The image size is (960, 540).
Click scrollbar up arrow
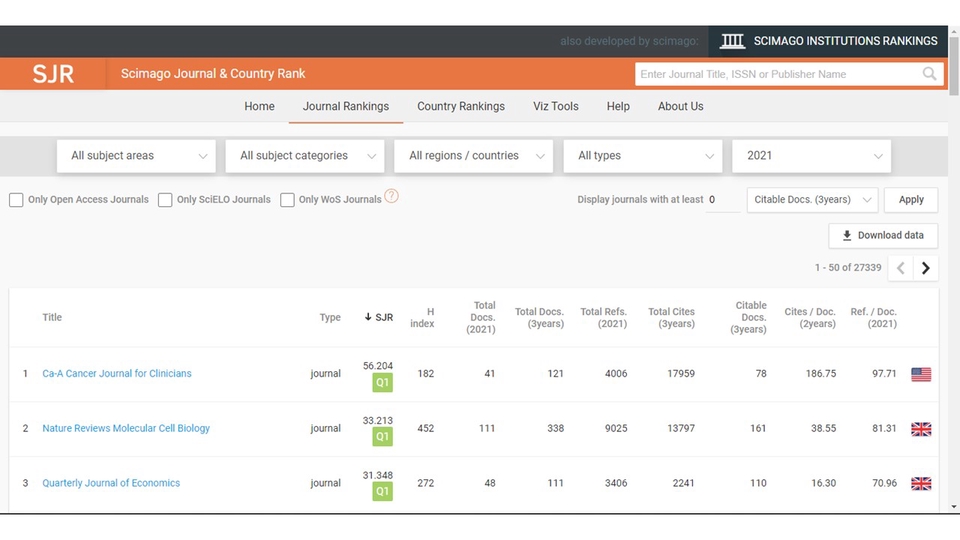954,31
